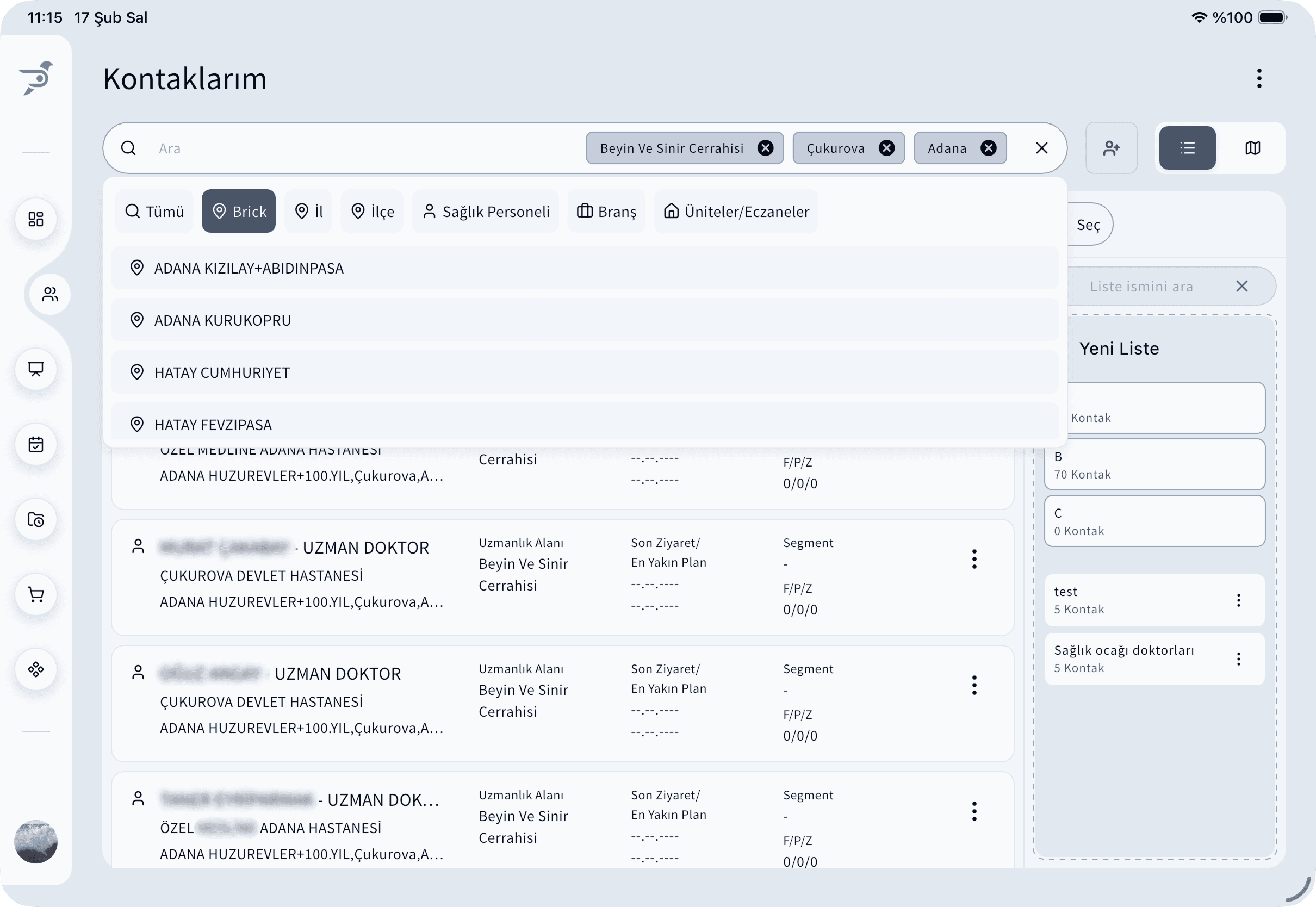This screenshot has height=907, width=1316.
Task: Open the calendar icon in sidebar
Action: pyautogui.click(x=36, y=444)
